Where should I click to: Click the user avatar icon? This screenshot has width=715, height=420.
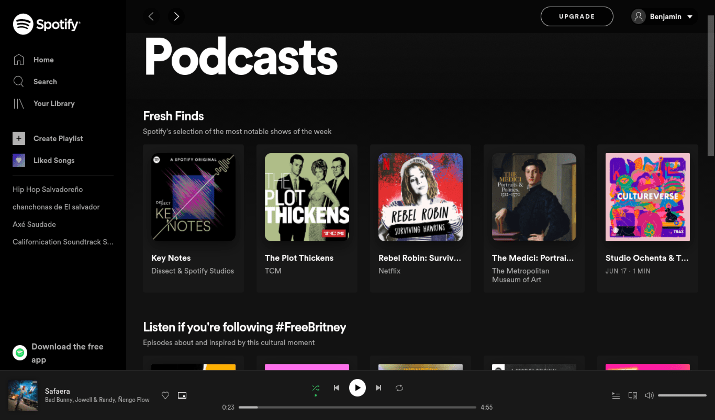(x=638, y=17)
